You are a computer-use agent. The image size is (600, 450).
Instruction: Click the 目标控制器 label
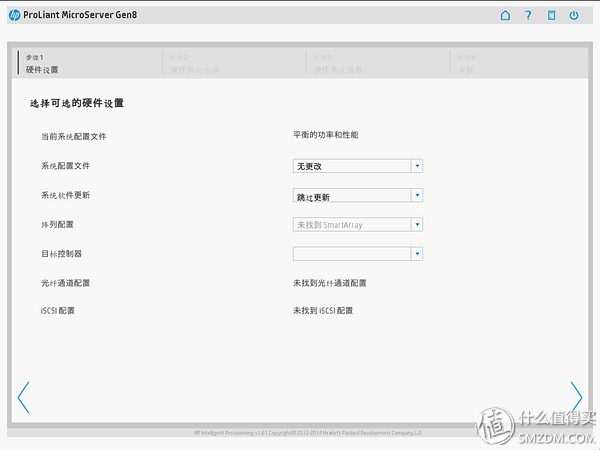[x=62, y=254]
